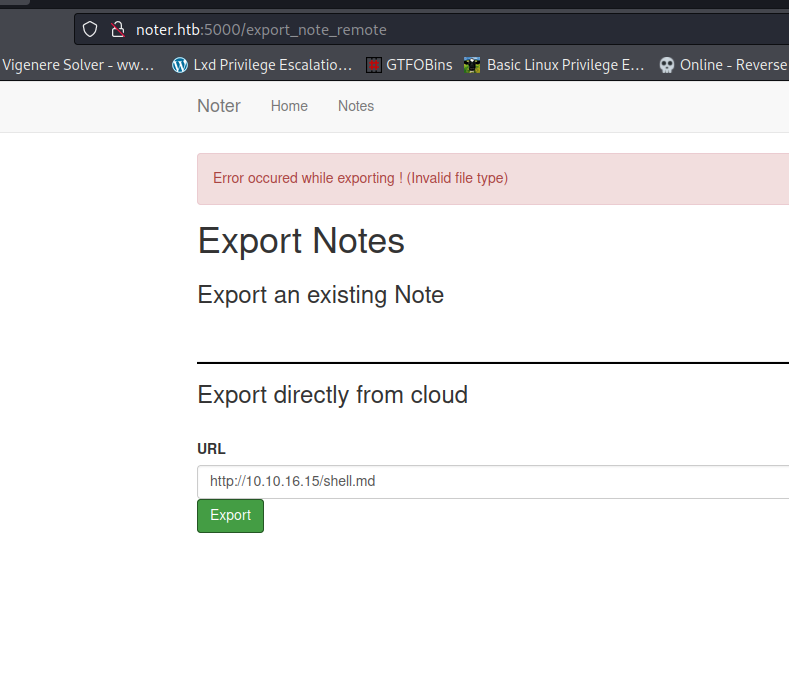Focus the URL field containing shell.md
The height and width of the screenshot is (676, 789).
(492, 482)
